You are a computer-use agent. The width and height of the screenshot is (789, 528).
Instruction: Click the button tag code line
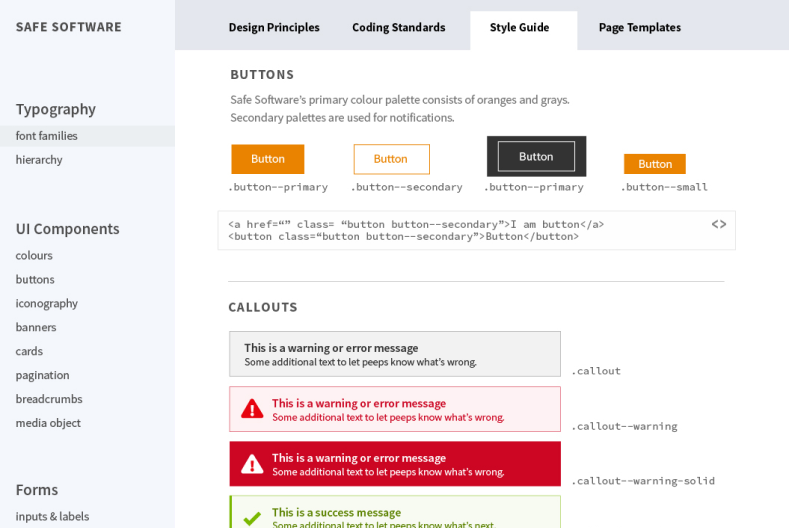coord(404,237)
